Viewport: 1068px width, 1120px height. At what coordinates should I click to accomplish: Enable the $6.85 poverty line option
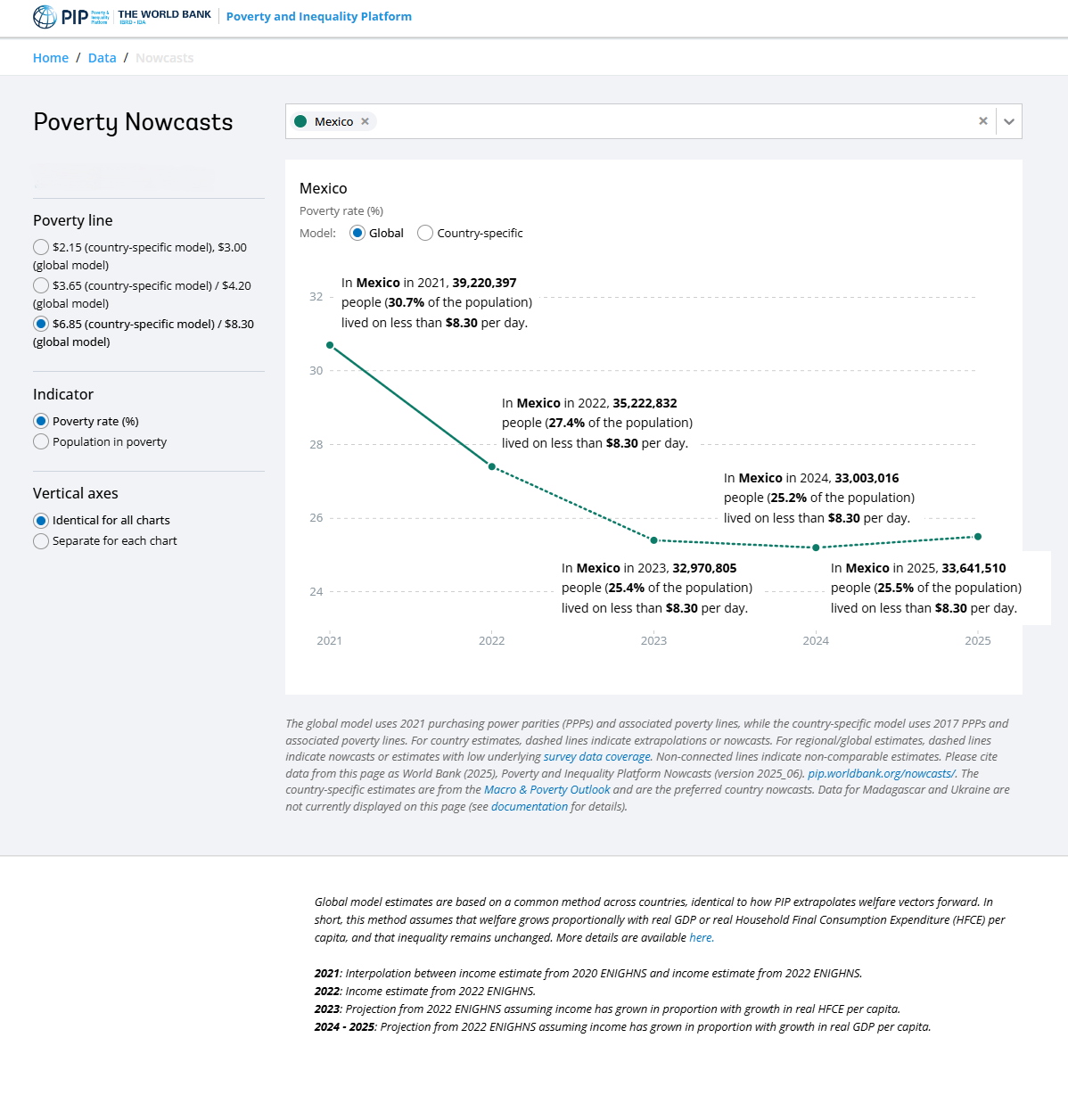tap(41, 324)
